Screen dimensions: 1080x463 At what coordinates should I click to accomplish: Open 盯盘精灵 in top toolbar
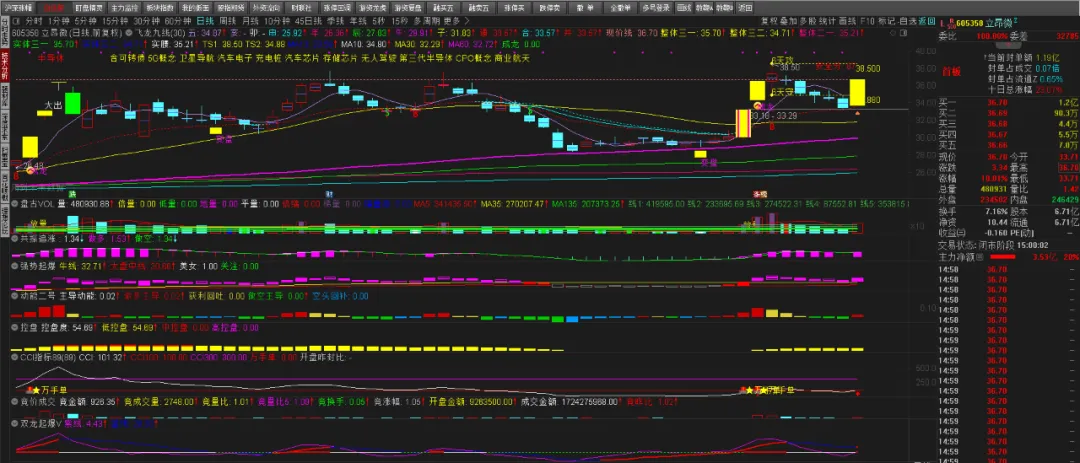pyautogui.click(x=88, y=8)
